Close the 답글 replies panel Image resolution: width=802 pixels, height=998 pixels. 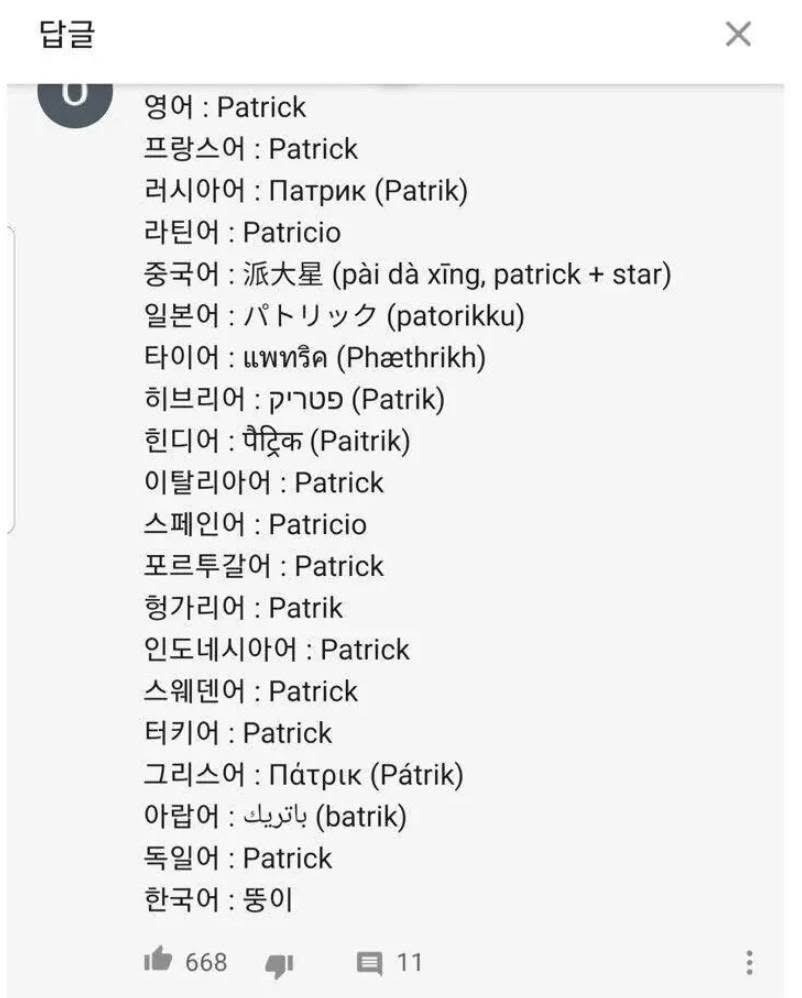pos(738,35)
